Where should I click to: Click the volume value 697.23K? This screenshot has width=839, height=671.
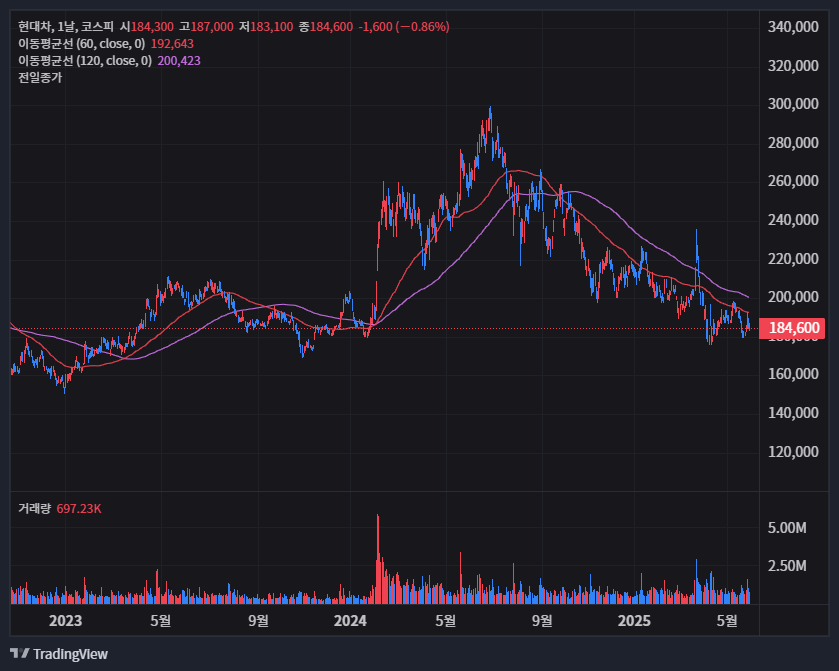(x=79, y=508)
